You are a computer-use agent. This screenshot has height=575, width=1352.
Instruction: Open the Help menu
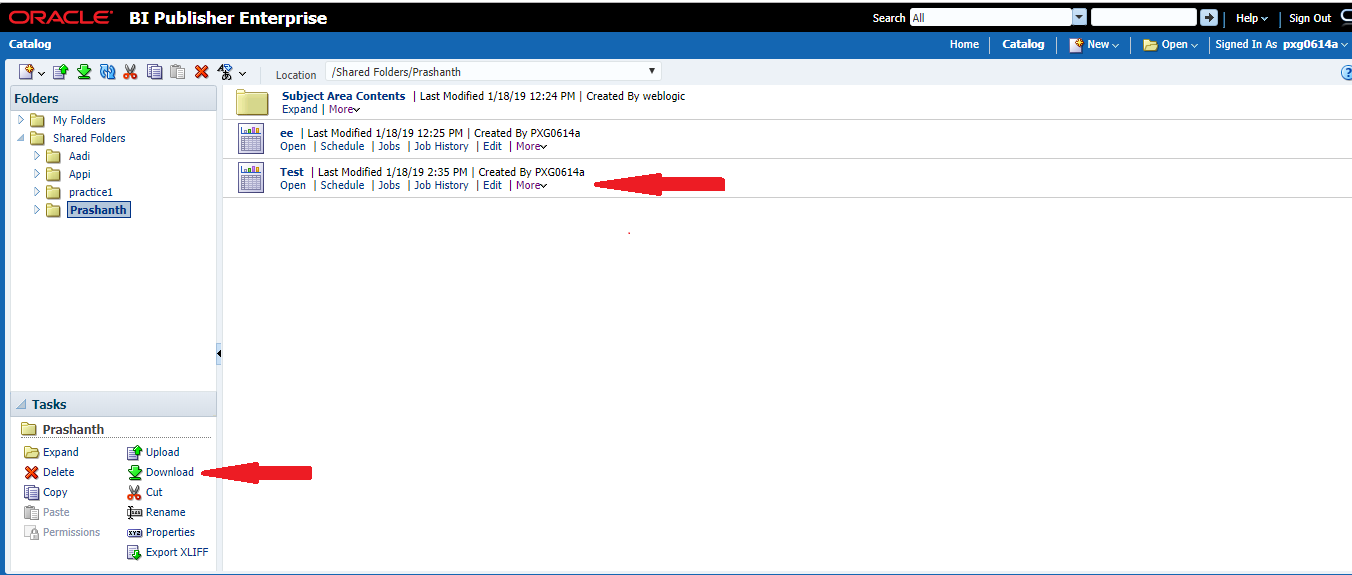coord(1251,18)
